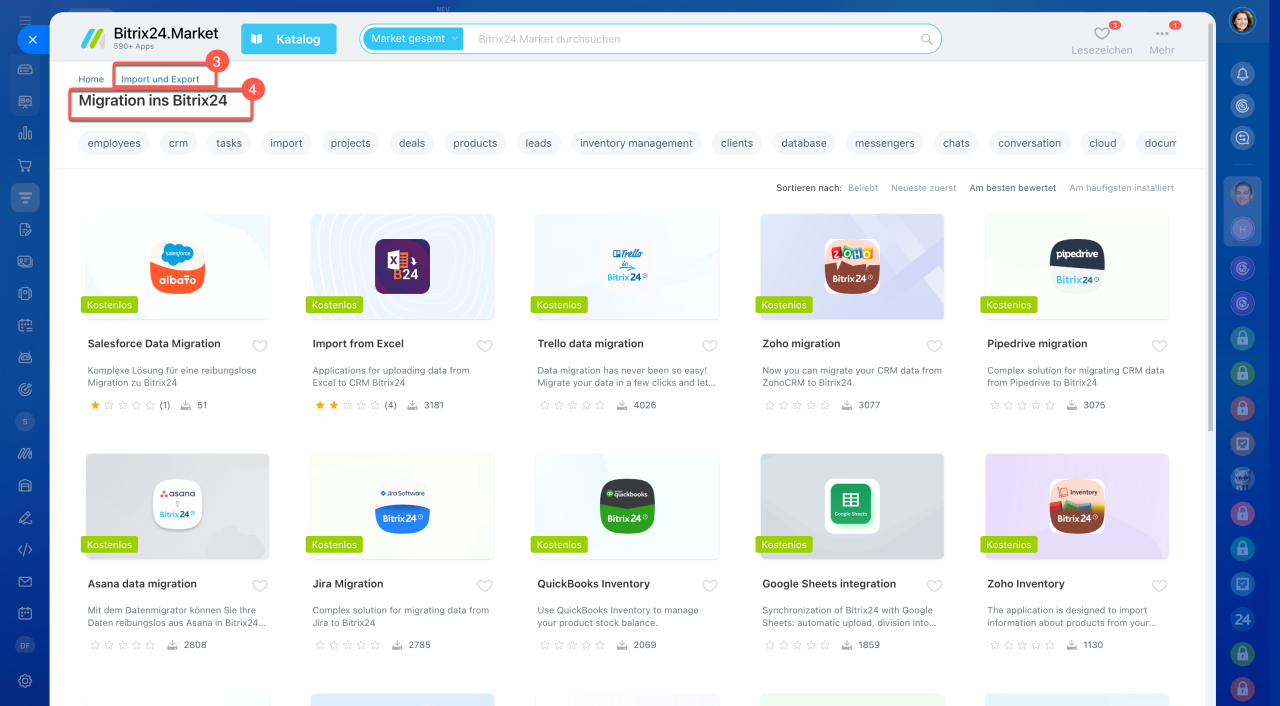1280x706 pixels.
Task: Favorite Zoho migration with the heart
Action: (935, 346)
